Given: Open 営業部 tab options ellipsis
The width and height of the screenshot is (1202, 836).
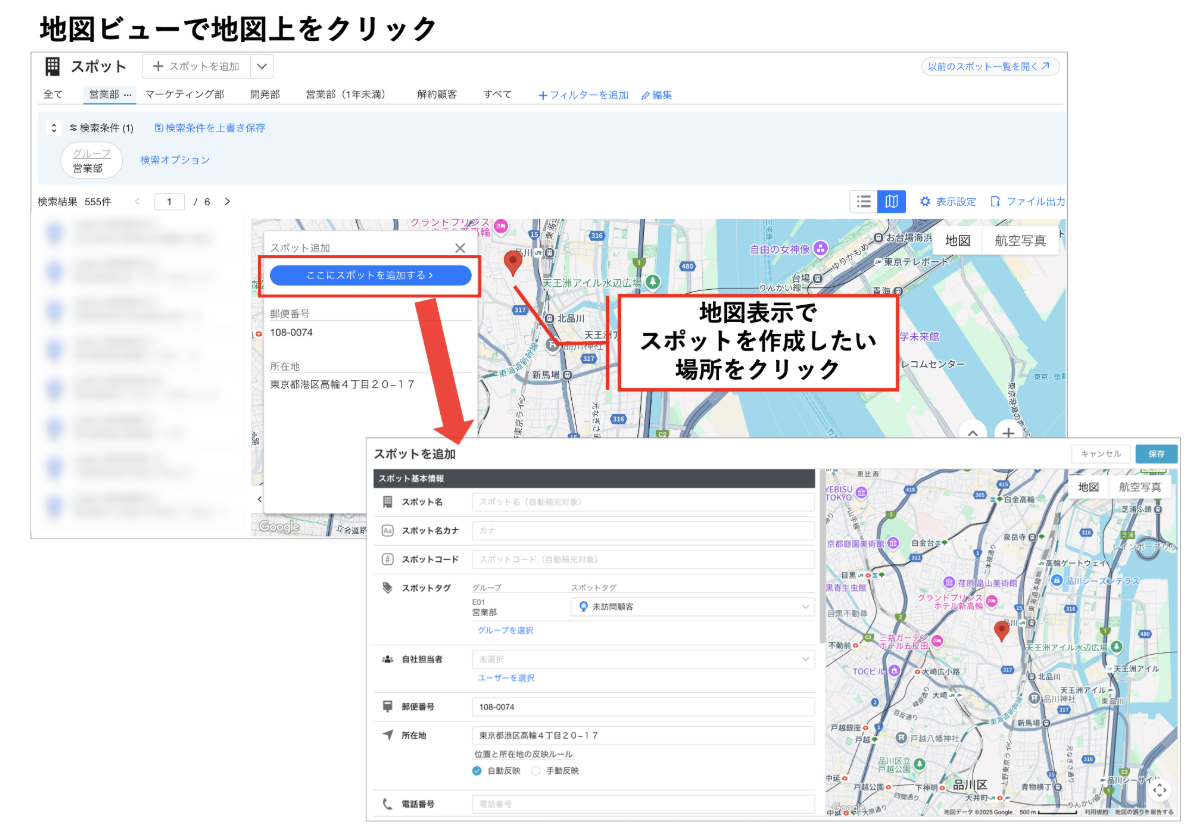Looking at the screenshot, I should pyautogui.click(x=127, y=95).
